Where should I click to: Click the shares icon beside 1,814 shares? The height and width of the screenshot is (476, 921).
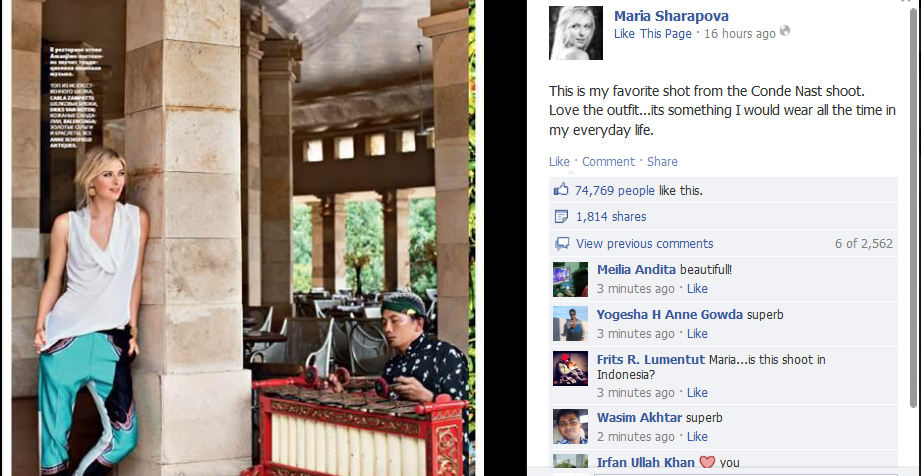tap(562, 217)
